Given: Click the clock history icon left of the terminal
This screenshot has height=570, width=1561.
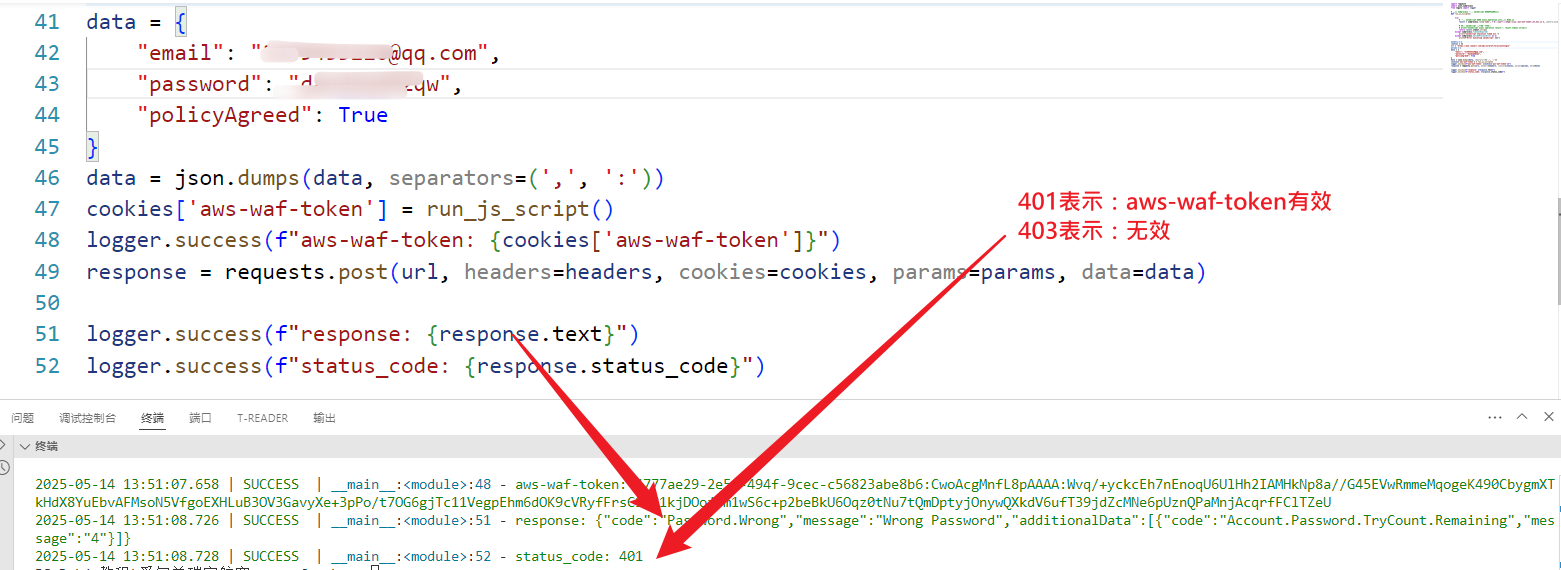Looking at the screenshot, I should pos(5,467).
